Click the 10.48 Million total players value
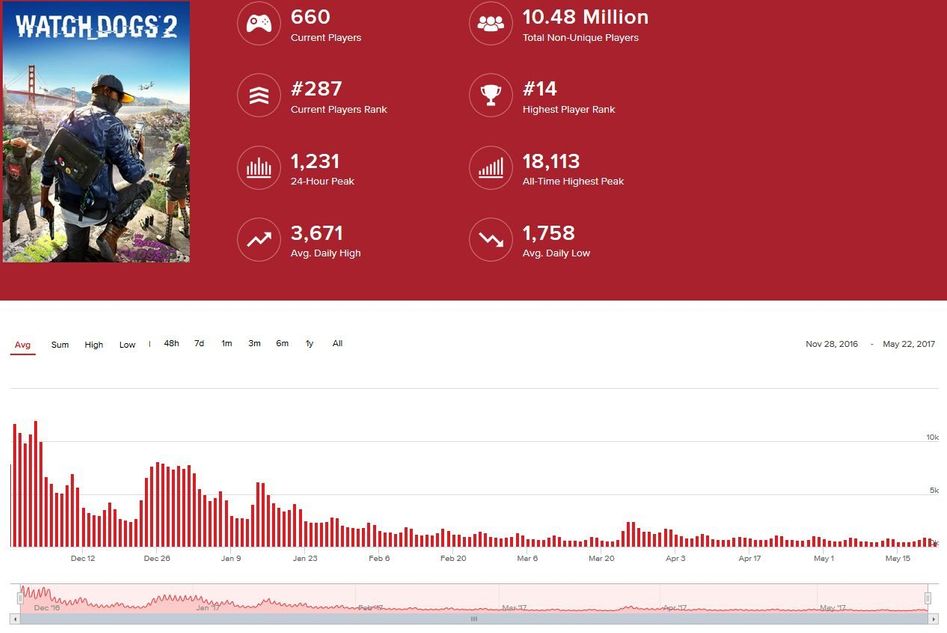Screen dimensions: 947x633 585,17
